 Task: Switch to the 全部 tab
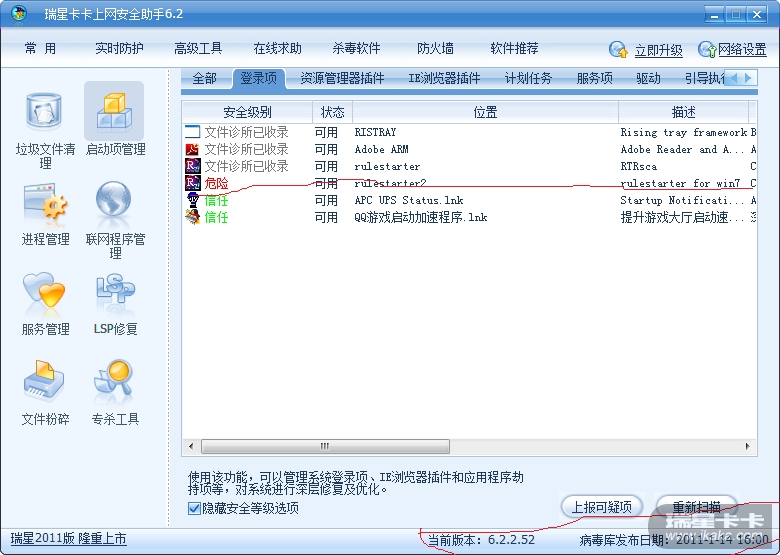pyautogui.click(x=204, y=78)
